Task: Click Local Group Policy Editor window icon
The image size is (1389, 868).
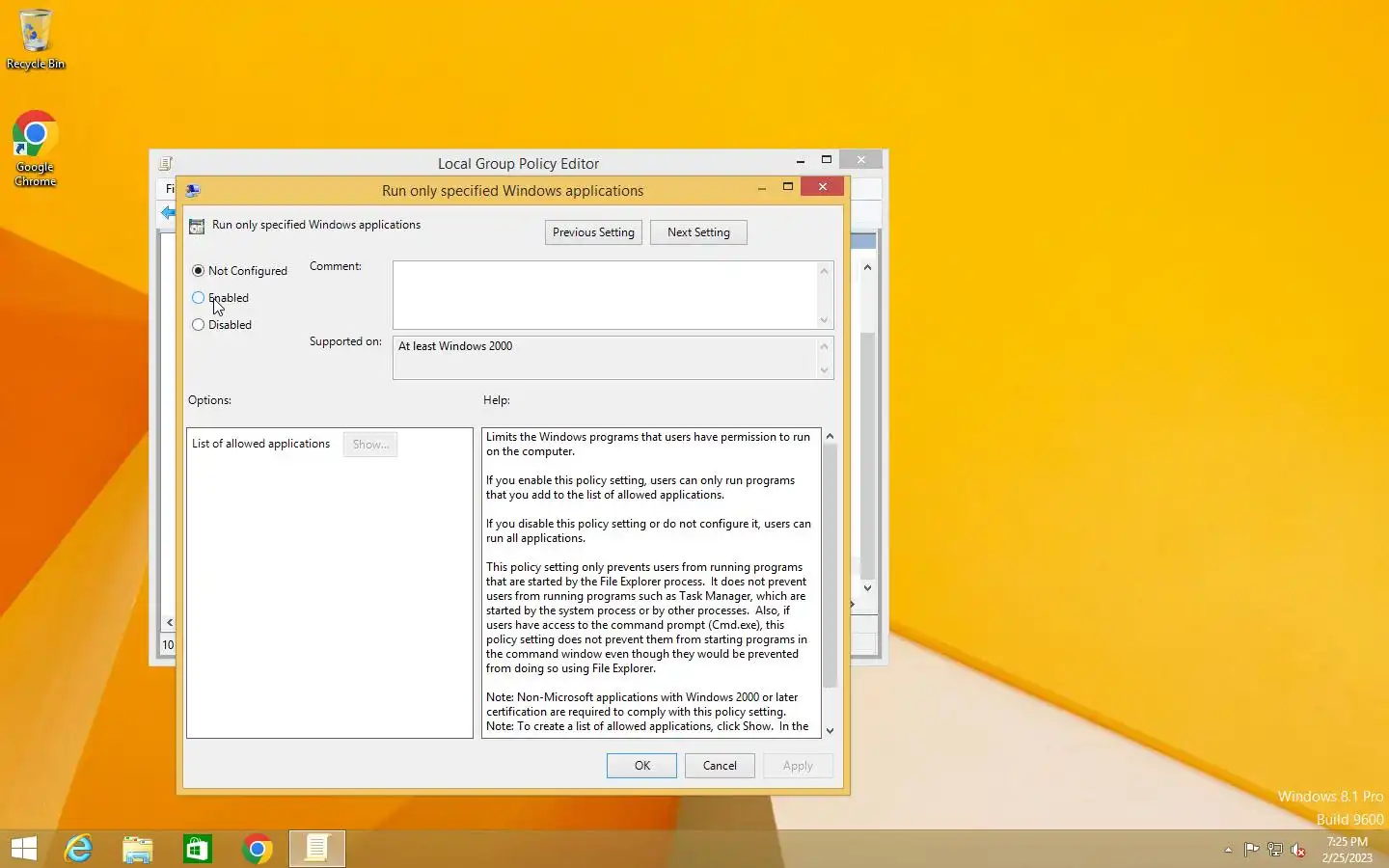Action: pos(166,163)
